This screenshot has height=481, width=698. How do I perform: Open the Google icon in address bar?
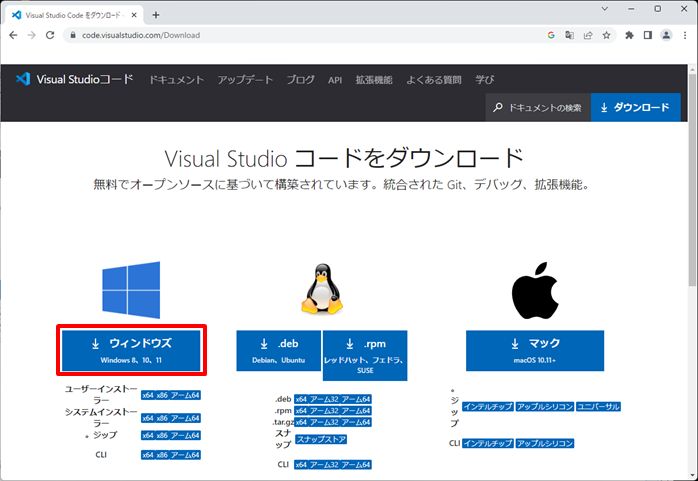551,35
